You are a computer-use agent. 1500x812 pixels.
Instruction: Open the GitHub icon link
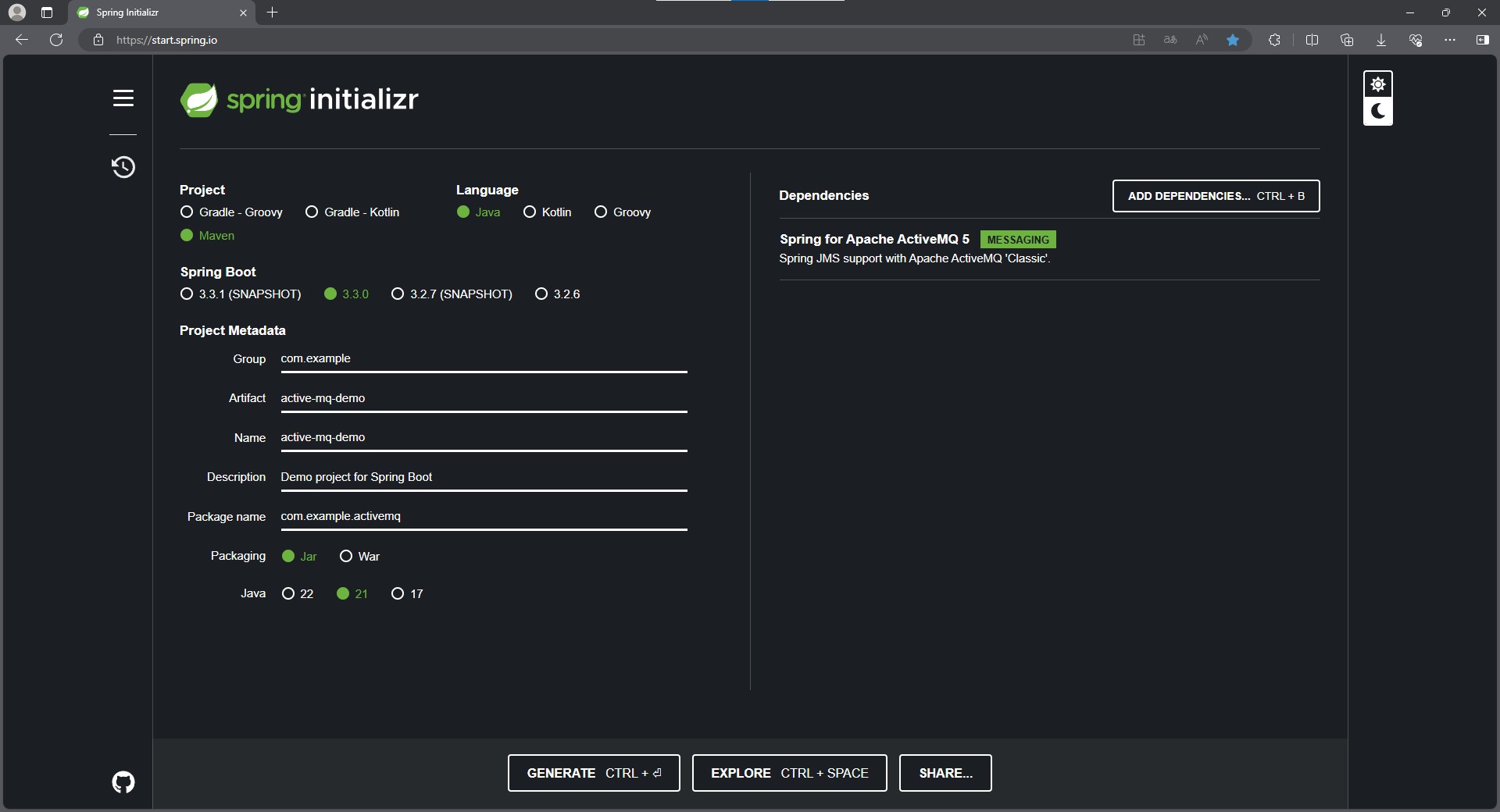point(123,782)
